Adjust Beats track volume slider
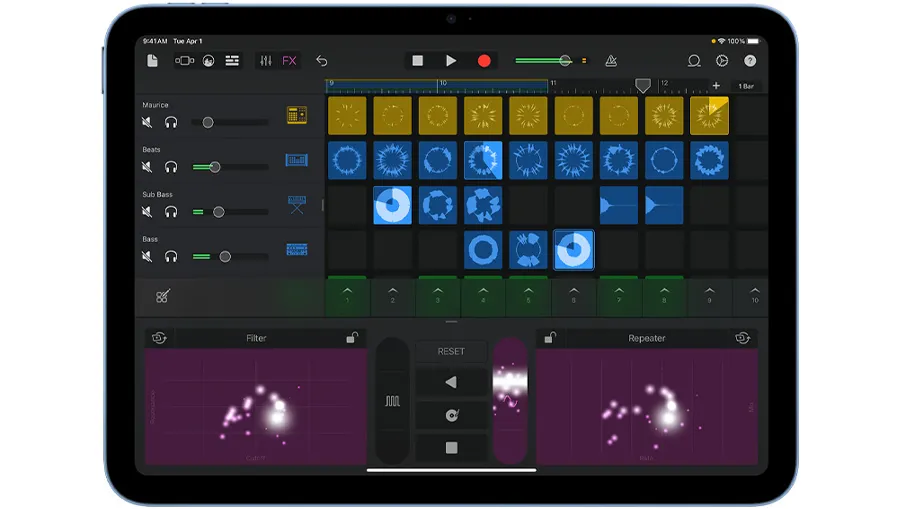Screen dimensions: 900x509 (230, 167)
